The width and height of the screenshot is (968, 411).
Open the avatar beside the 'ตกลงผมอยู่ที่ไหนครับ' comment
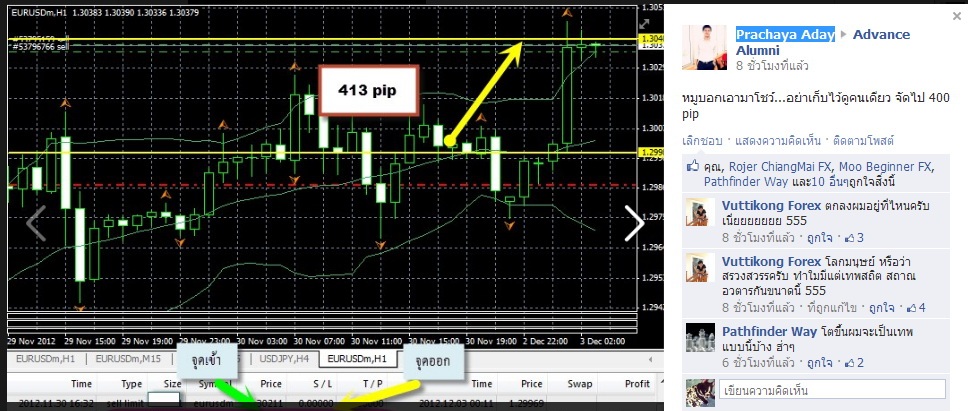(701, 212)
